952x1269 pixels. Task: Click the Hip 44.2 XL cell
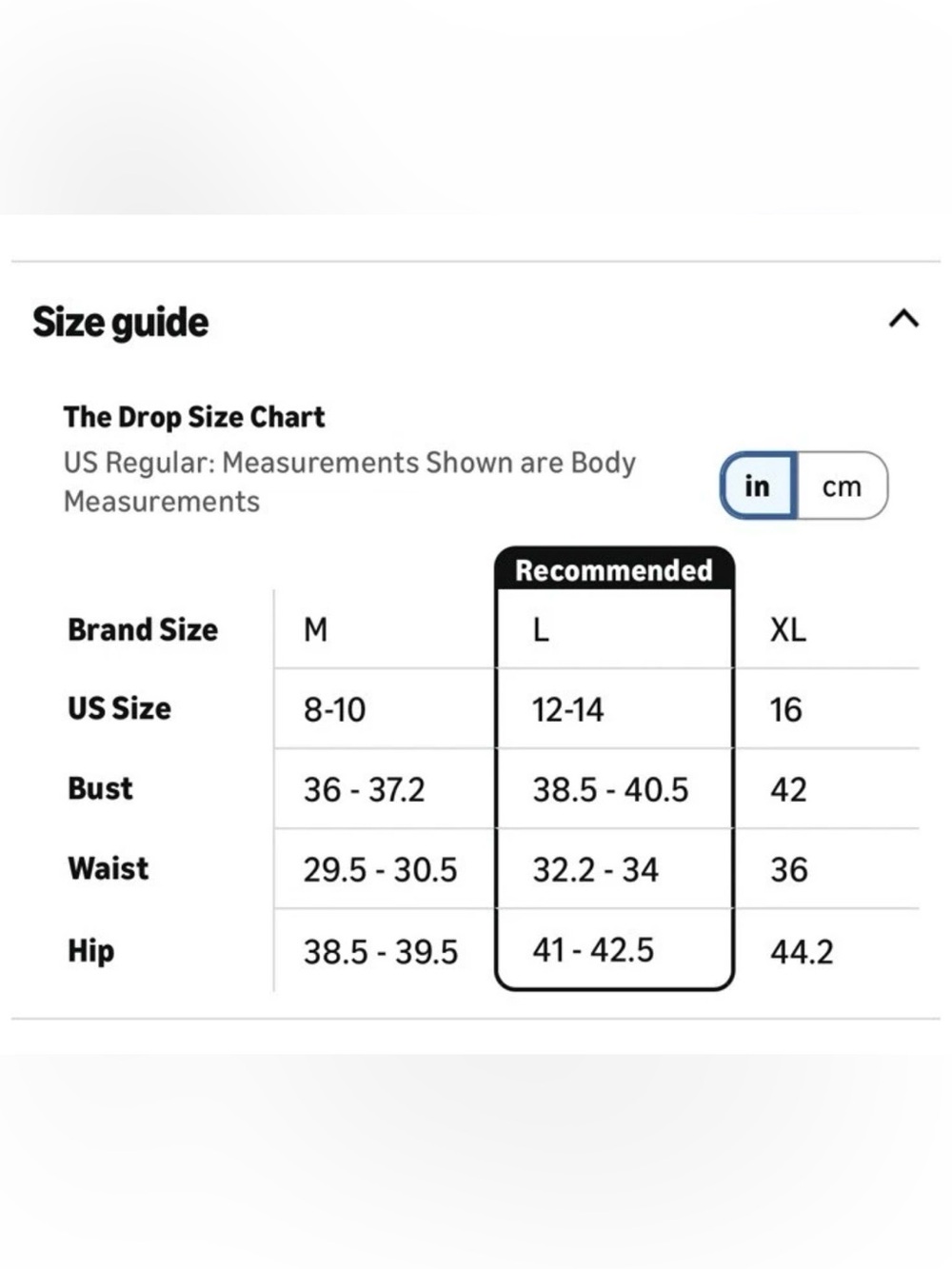point(826,951)
